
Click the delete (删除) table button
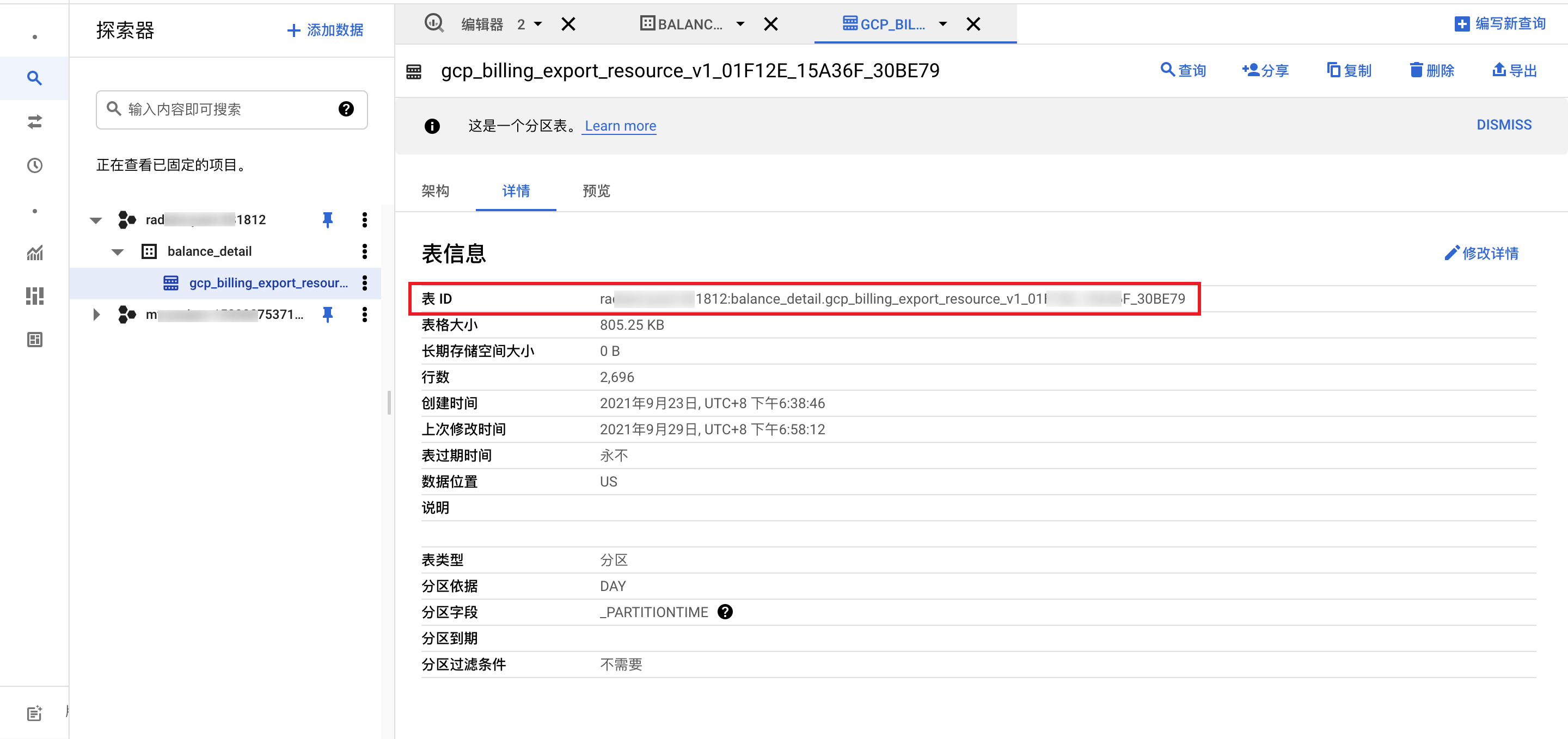pos(1432,71)
